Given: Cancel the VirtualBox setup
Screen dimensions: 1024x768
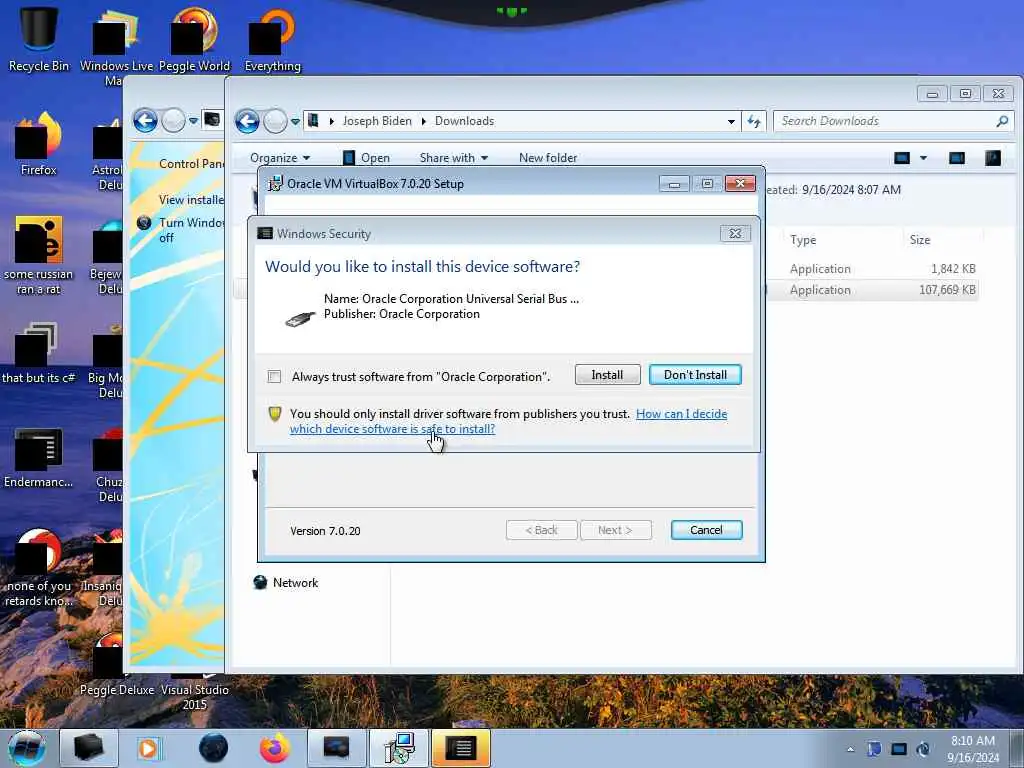Looking at the screenshot, I should click(706, 530).
